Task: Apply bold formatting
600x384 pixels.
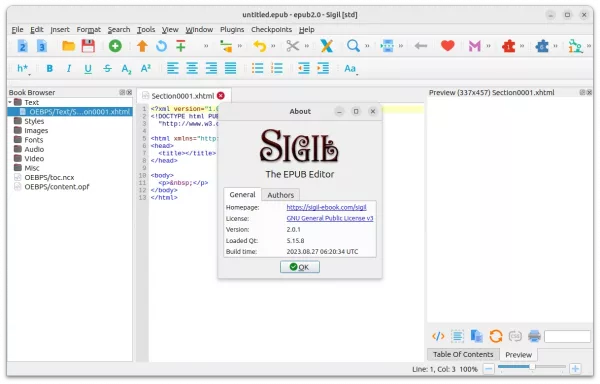Action: click(x=49, y=68)
